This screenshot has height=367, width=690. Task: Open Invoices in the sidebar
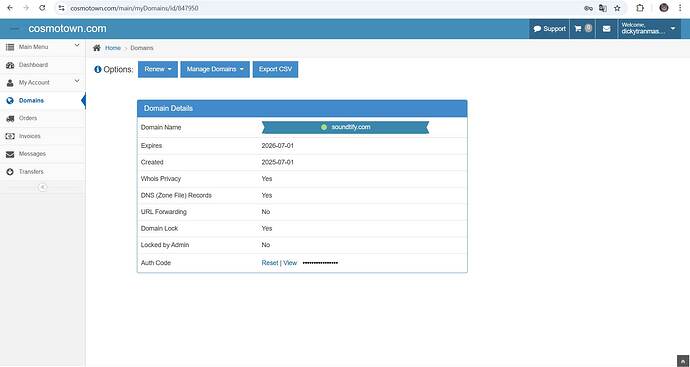[x=29, y=136]
